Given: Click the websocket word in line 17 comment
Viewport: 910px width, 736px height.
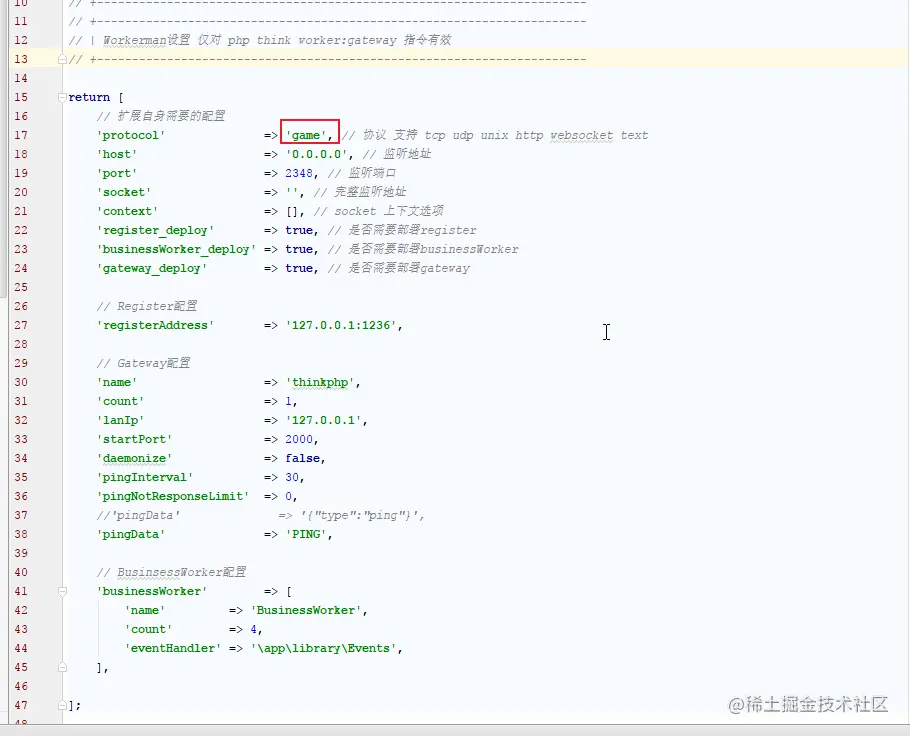Looking at the screenshot, I should (x=582, y=135).
